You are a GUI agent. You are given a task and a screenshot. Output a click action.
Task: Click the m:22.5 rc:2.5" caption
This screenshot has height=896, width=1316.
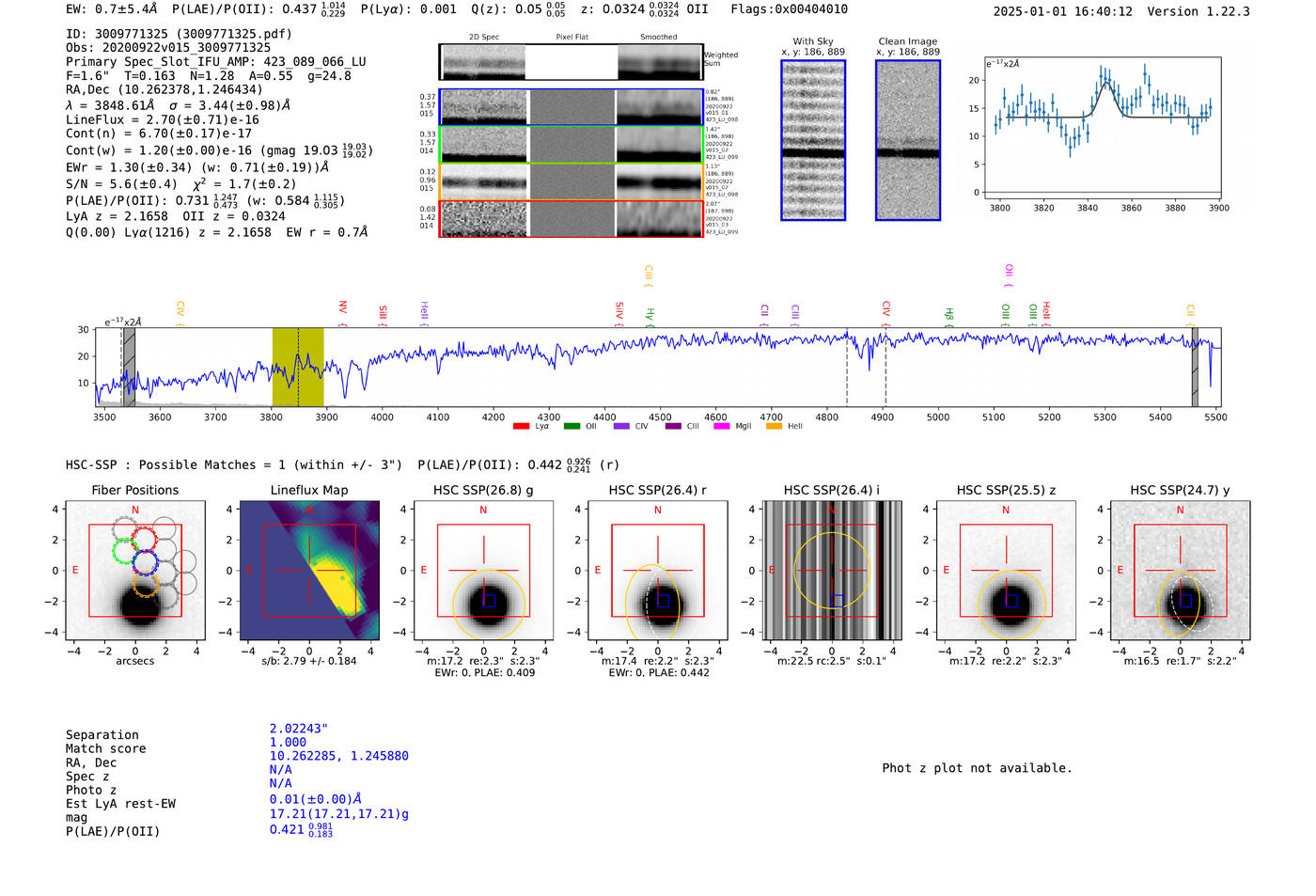(832, 661)
